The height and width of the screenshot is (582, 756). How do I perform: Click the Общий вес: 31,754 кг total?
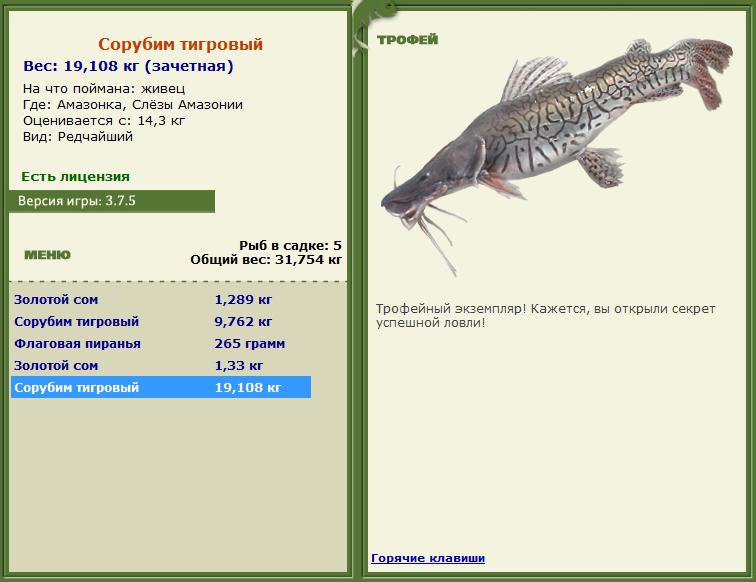(x=266, y=260)
